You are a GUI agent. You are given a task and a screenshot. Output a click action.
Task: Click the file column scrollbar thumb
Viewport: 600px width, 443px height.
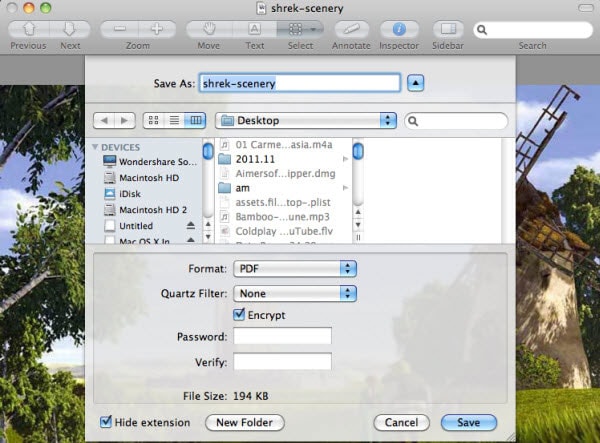(358, 151)
